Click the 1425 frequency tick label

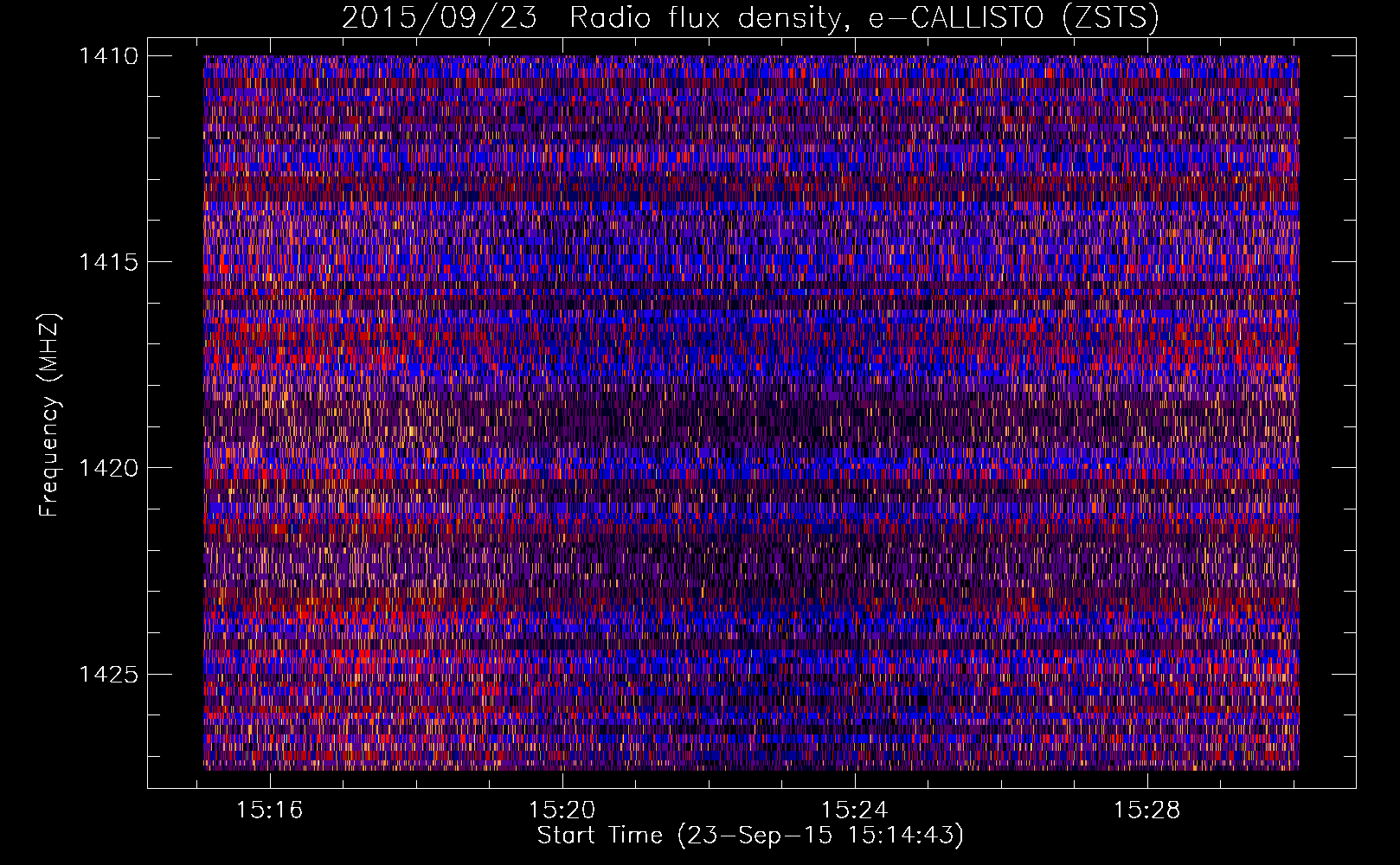(x=108, y=674)
